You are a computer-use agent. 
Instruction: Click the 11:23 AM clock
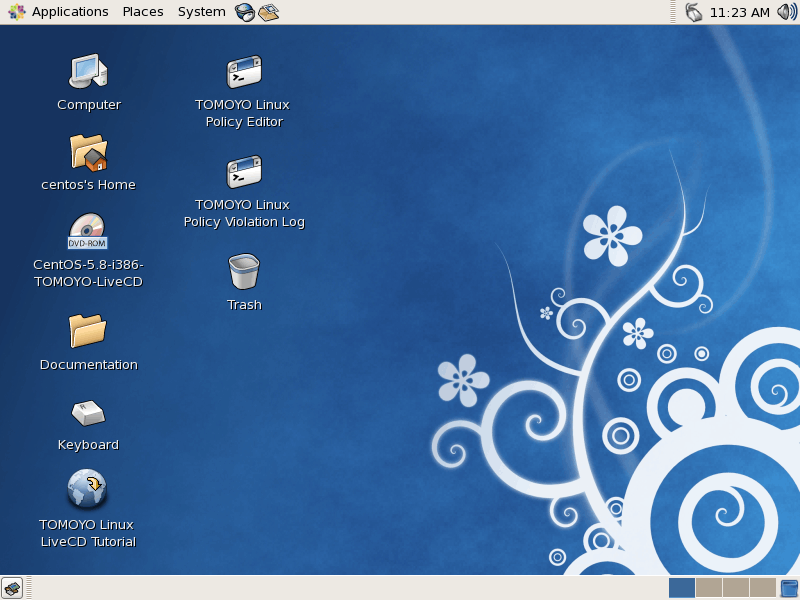point(739,12)
